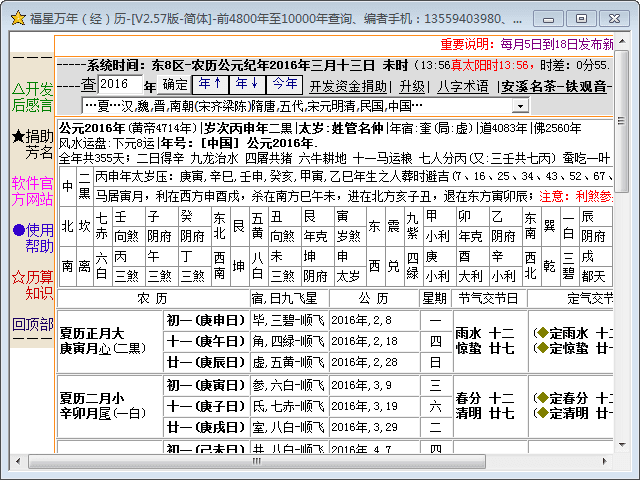Click the 回顶部 back-to-top link
640x480 pixels.
[x=32, y=324]
